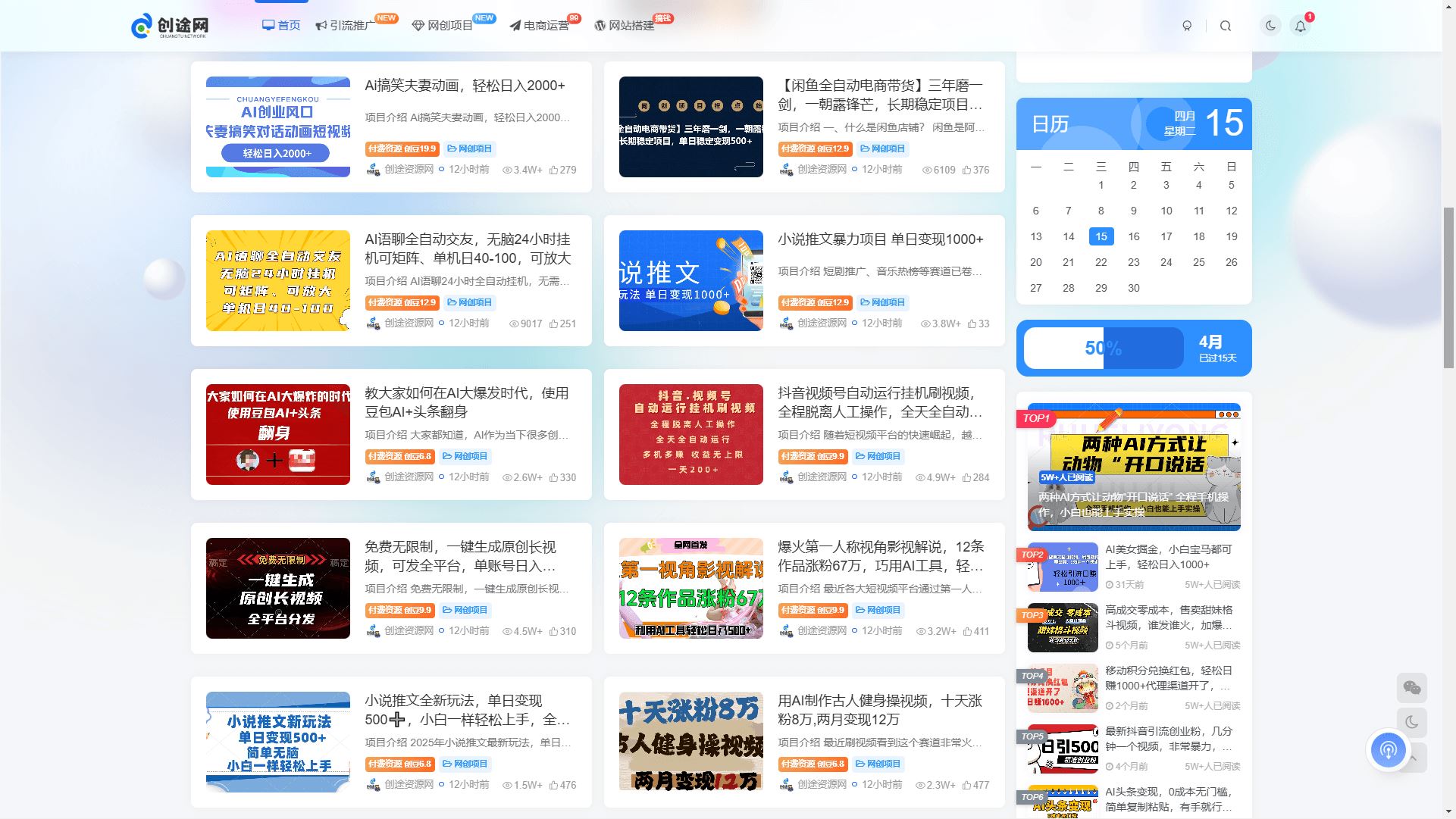Click the medal badge icon in header

1187,26
